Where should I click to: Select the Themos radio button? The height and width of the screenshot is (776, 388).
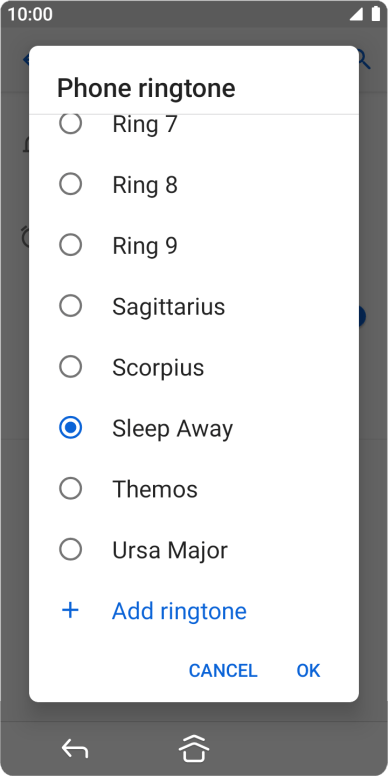[x=70, y=489]
